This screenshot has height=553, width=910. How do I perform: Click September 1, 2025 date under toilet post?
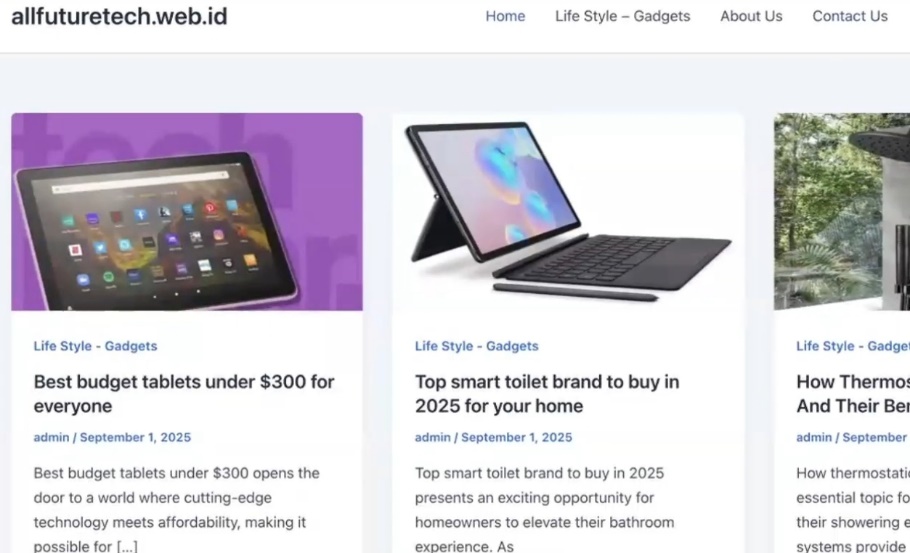click(517, 438)
